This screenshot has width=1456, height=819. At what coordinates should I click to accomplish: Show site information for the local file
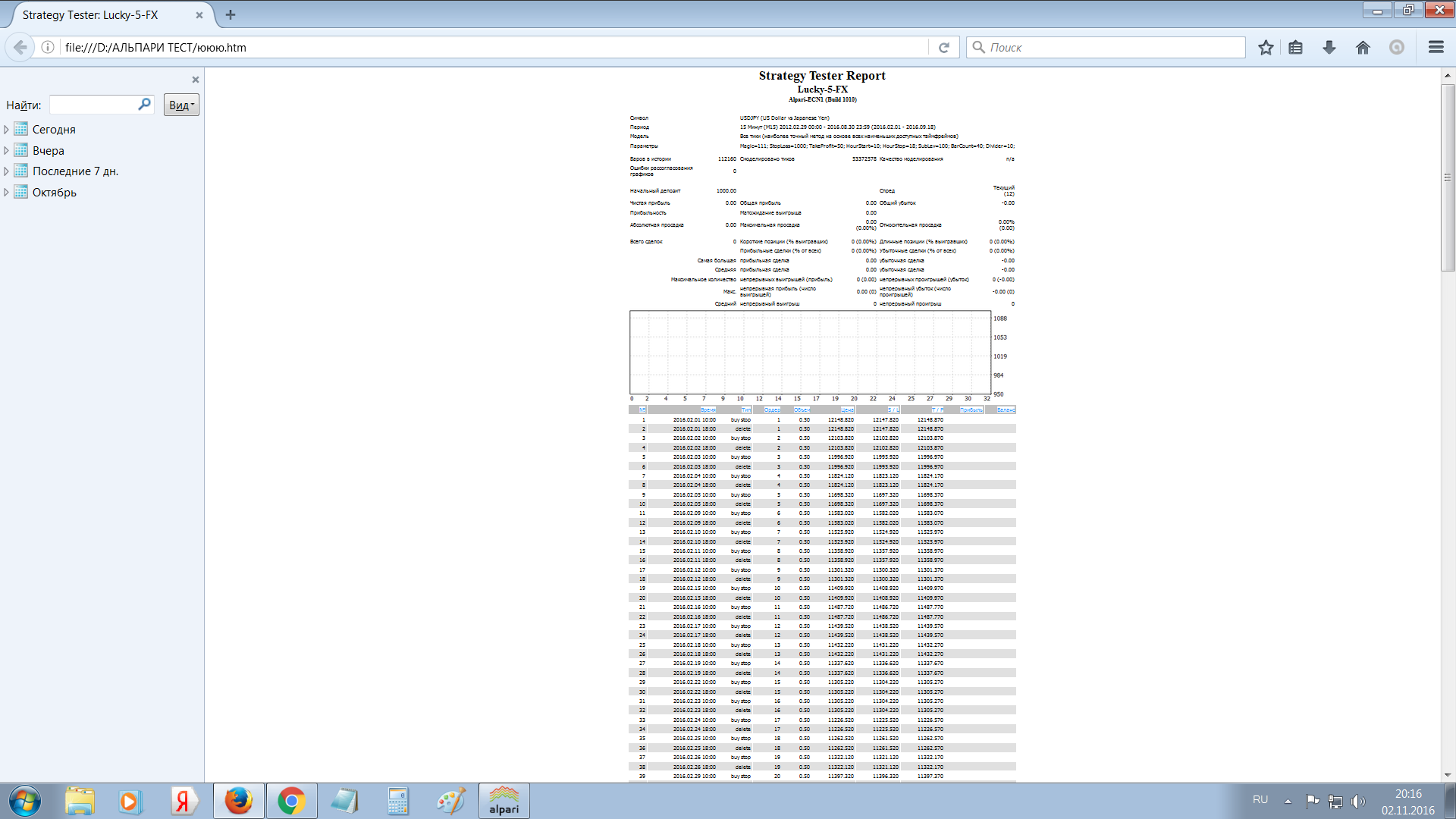(x=48, y=47)
